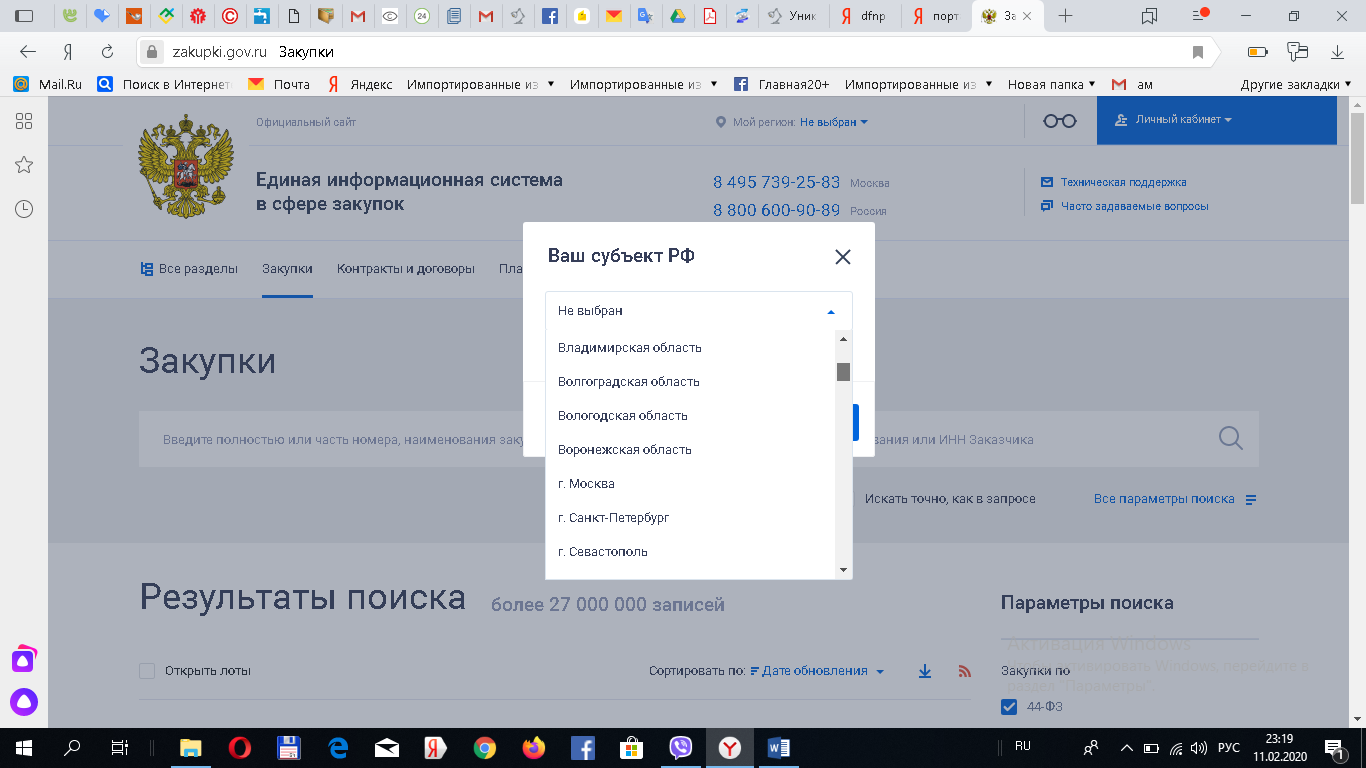The width and height of the screenshot is (1366, 768).
Task: Toggle the 'Открыть лоты' checkbox
Action: [x=148, y=671]
